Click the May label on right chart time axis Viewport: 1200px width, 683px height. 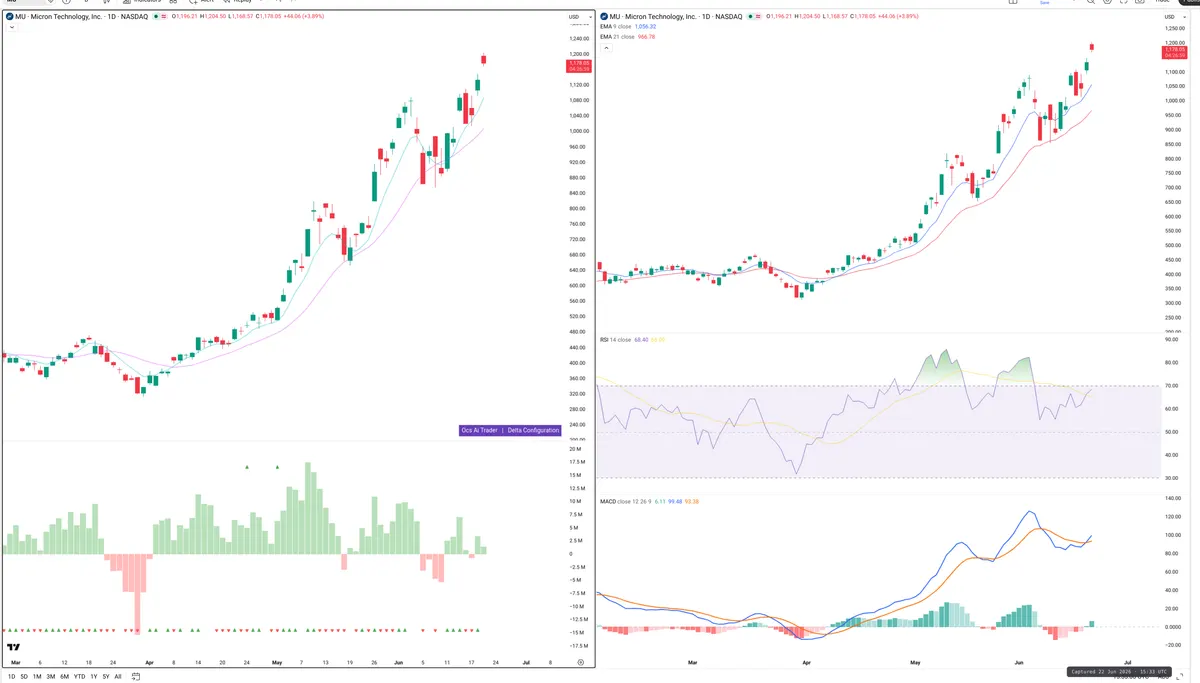916,662
